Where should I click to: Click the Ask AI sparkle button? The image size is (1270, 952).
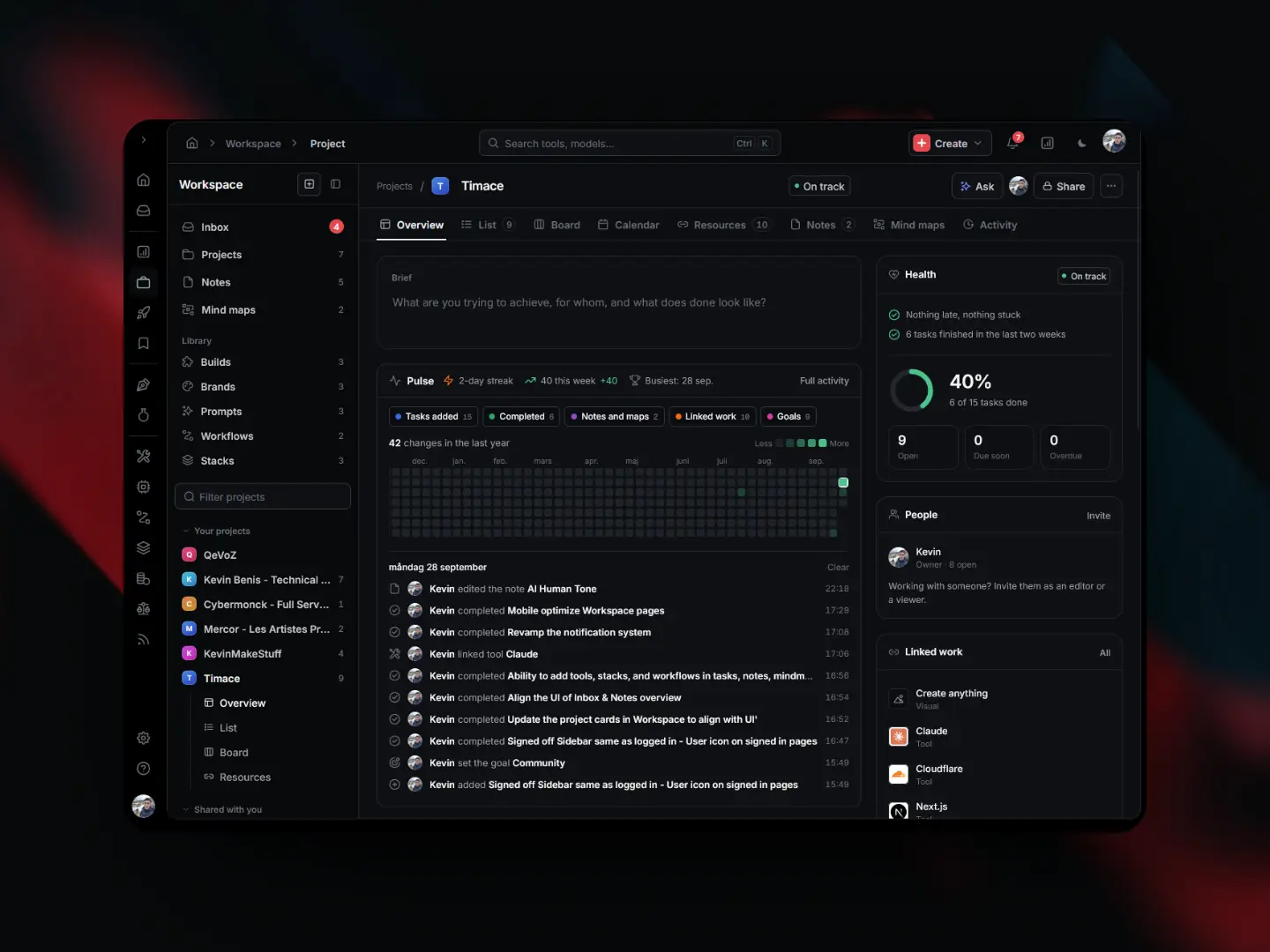pos(977,186)
